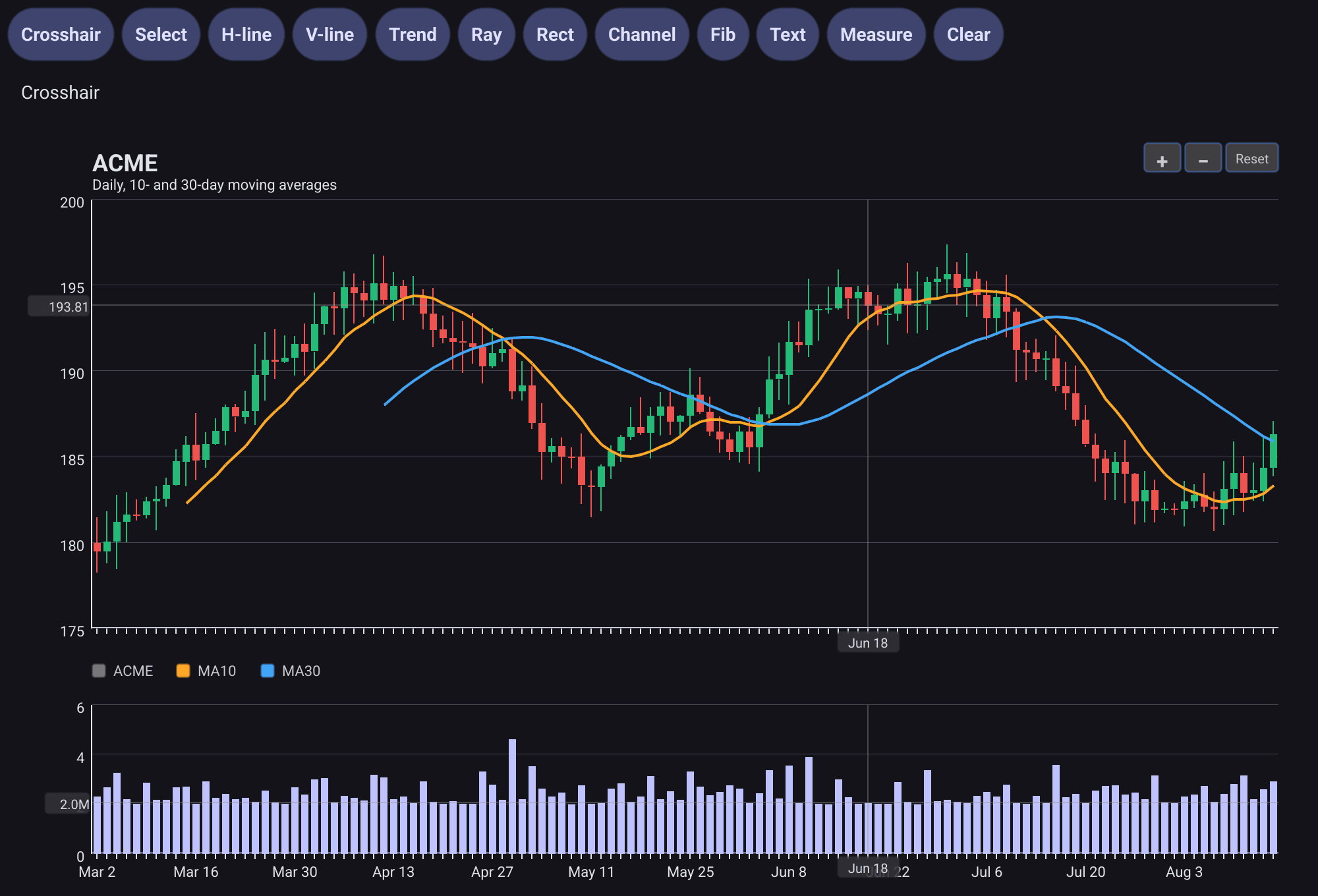
Task: Pick the V-line drawing tool
Action: (329, 34)
